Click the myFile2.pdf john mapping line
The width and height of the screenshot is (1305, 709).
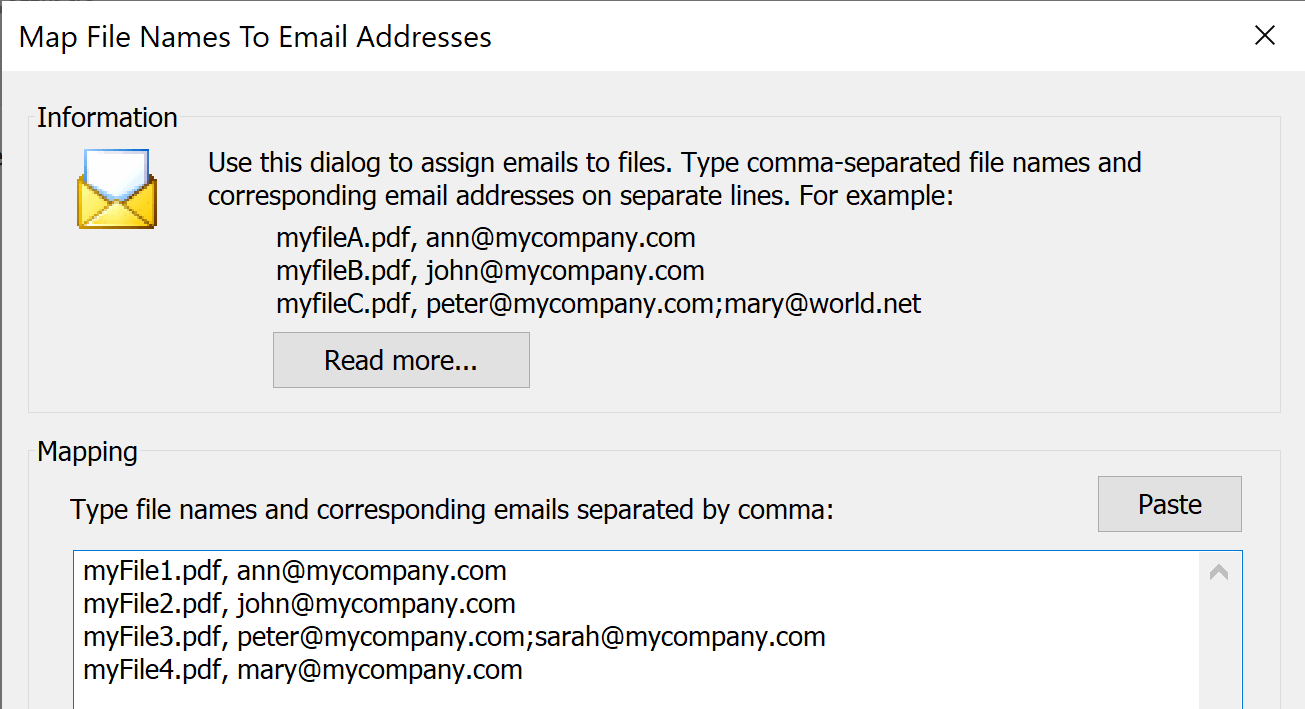[299, 604]
